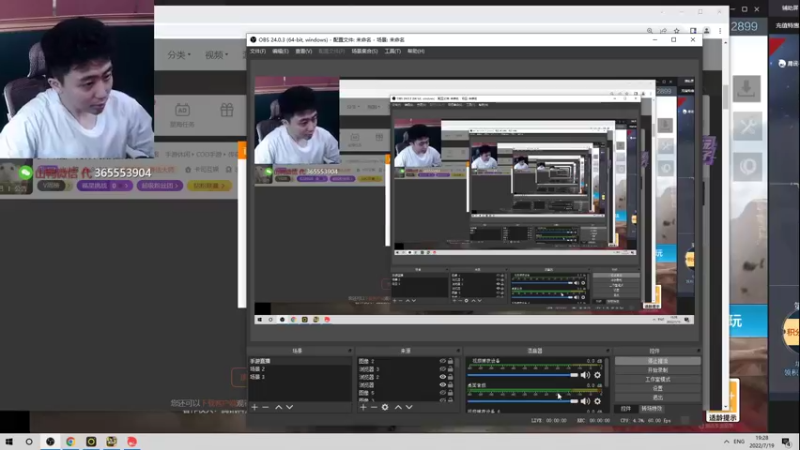This screenshot has height=450, width=800.
Task: Click the wrench tools icon in the side panel
Action: click(747, 127)
